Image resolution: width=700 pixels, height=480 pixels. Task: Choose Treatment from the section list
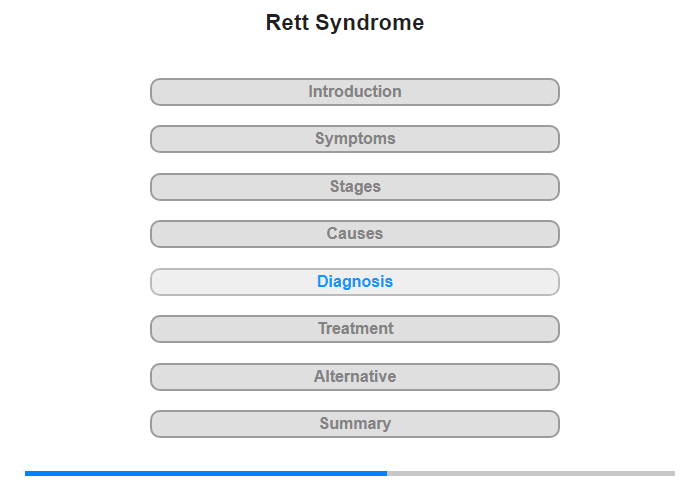pyautogui.click(x=356, y=329)
